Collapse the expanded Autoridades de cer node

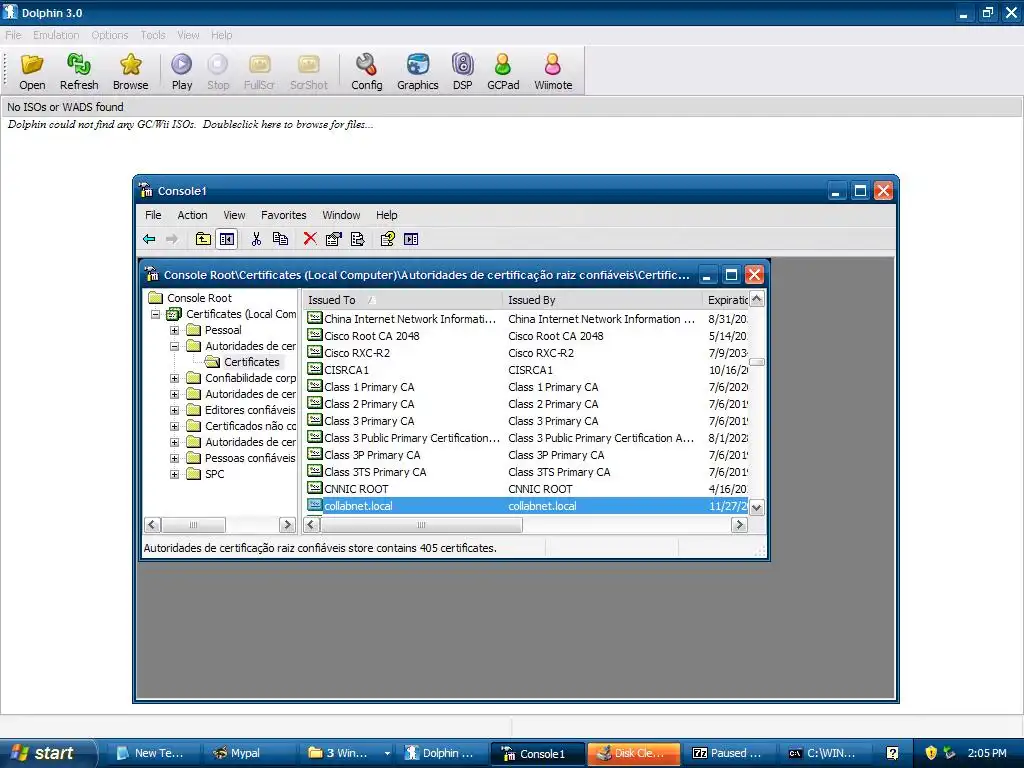tap(174, 346)
